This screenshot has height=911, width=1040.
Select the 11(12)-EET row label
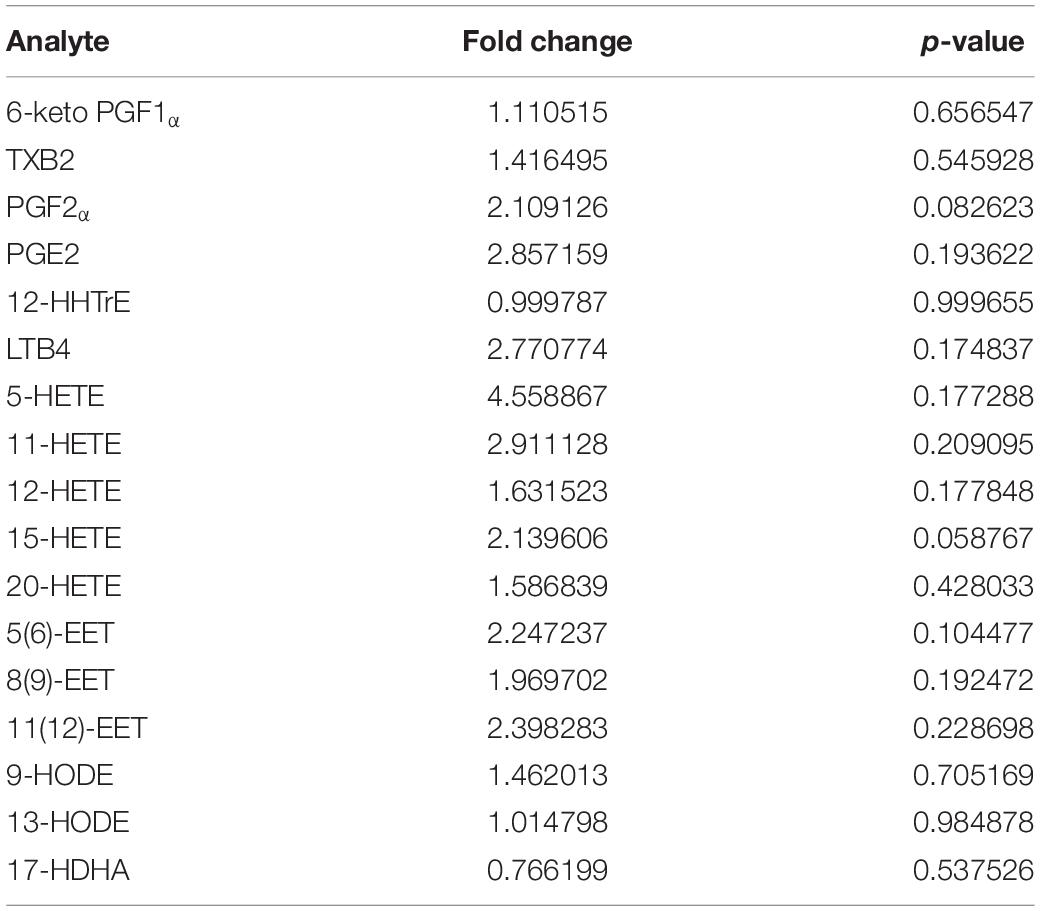point(77,728)
